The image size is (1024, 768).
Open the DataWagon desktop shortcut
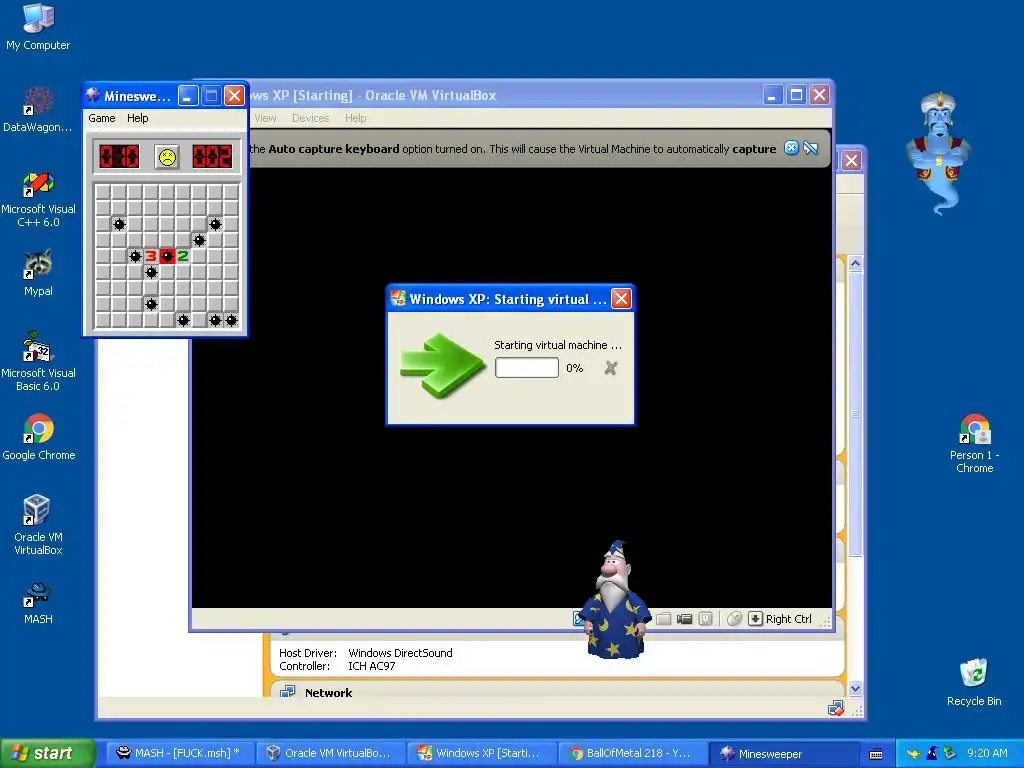click(38, 110)
